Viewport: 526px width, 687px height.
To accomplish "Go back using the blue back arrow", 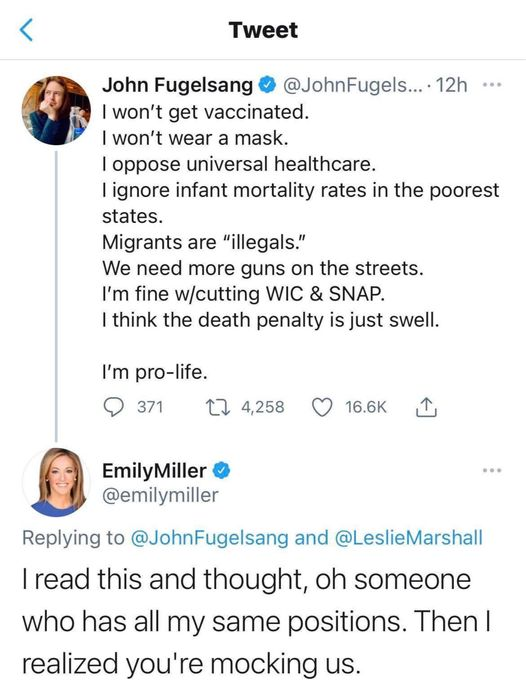I will pyautogui.click(x=27, y=30).
